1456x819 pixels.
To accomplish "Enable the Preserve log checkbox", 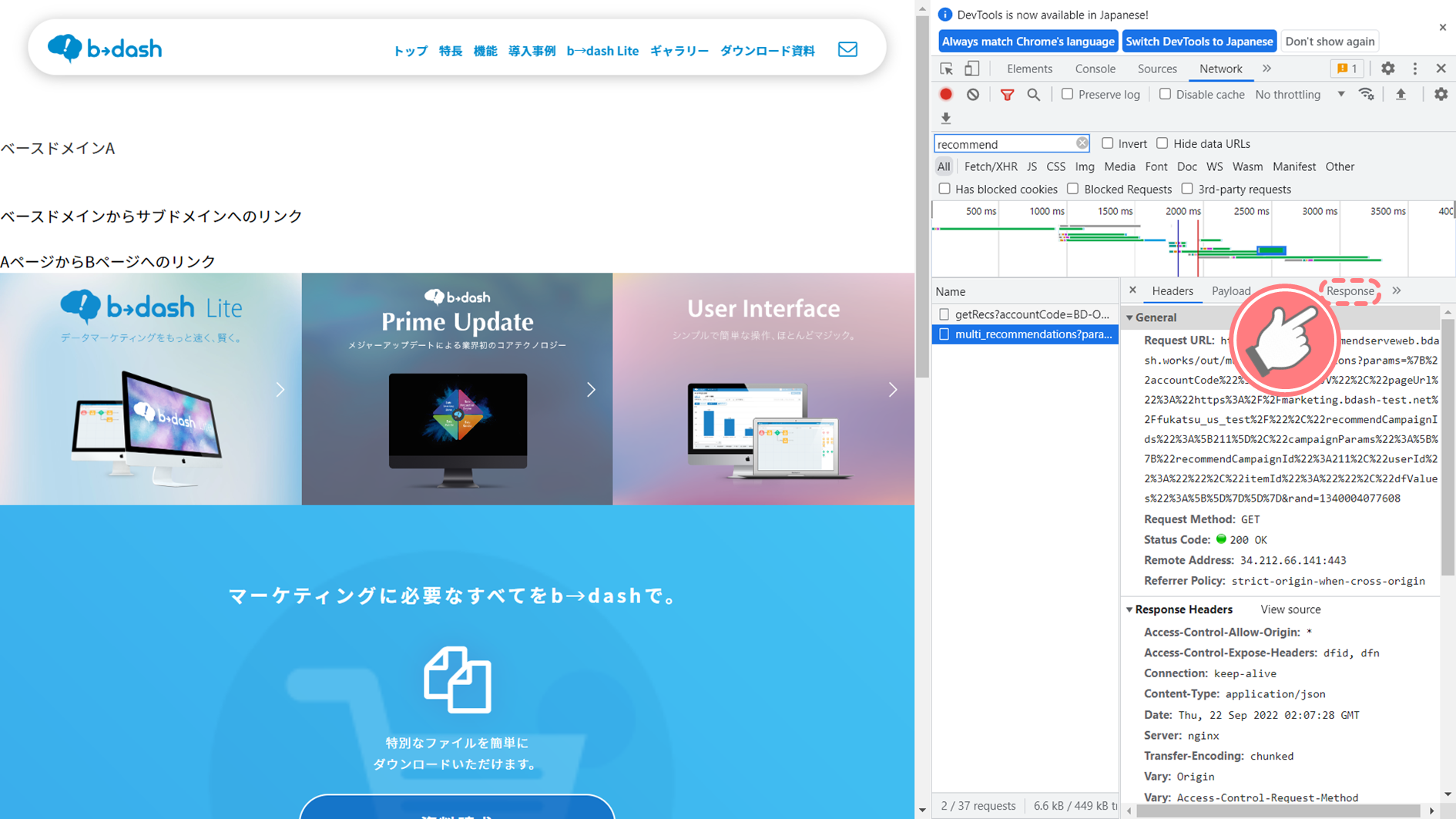I will 1067,94.
